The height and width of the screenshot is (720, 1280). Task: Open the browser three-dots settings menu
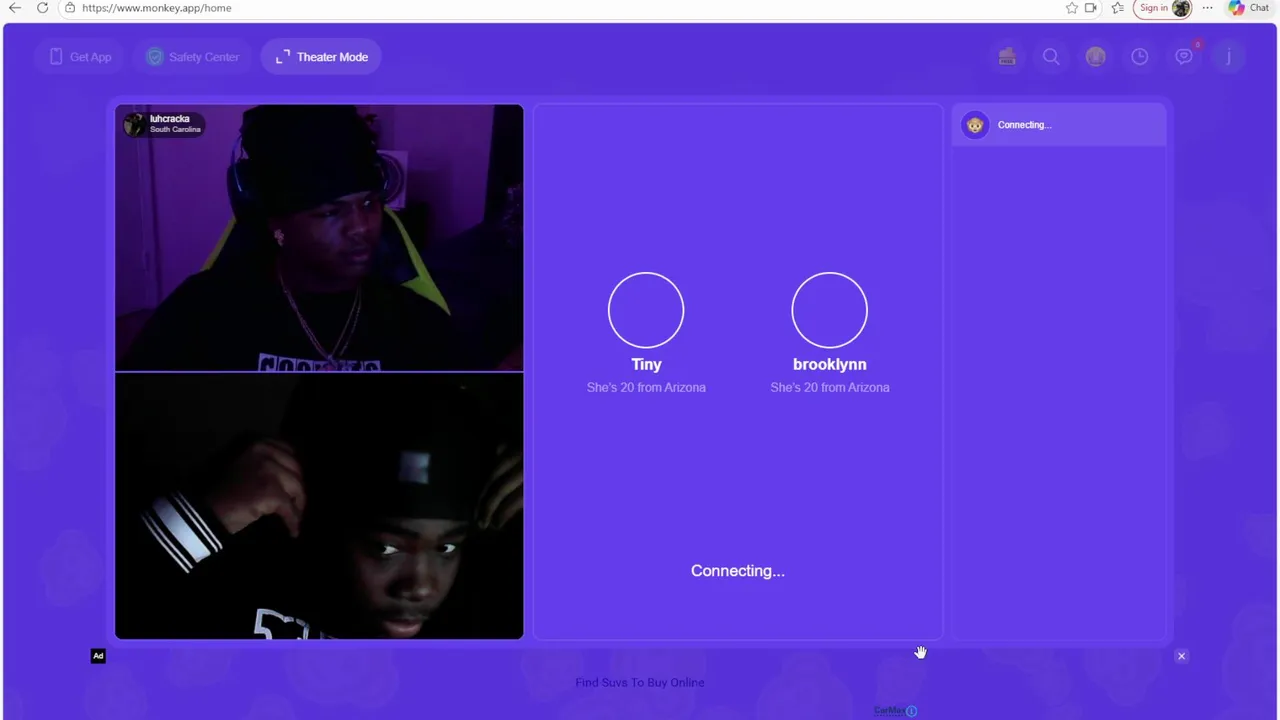coord(1207,8)
